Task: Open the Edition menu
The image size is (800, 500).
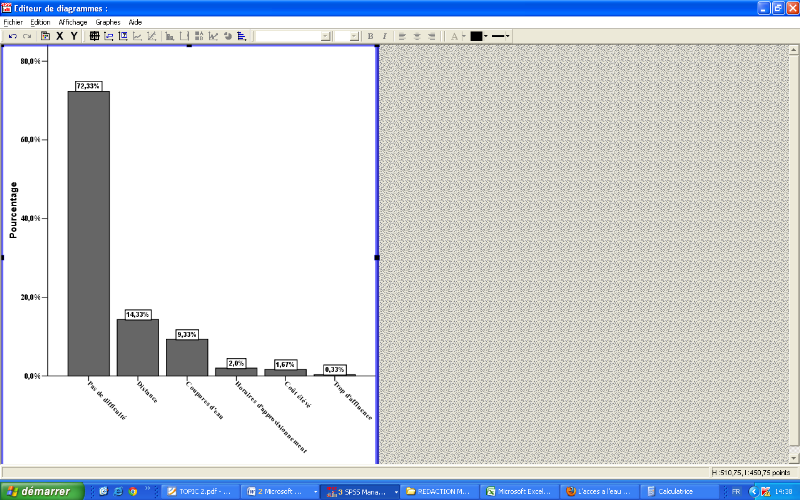Action: click(40, 22)
